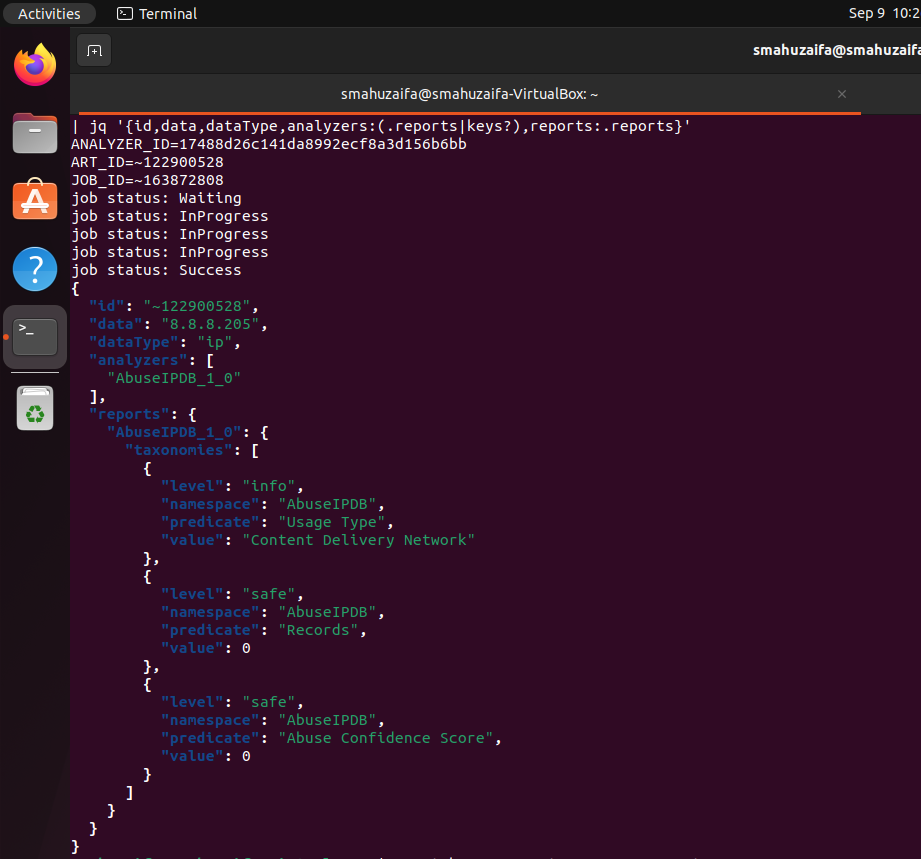Launch Ubuntu Software from the dock
The height and width of the screenshot is (859, 921).
click(x=34, y=201)
